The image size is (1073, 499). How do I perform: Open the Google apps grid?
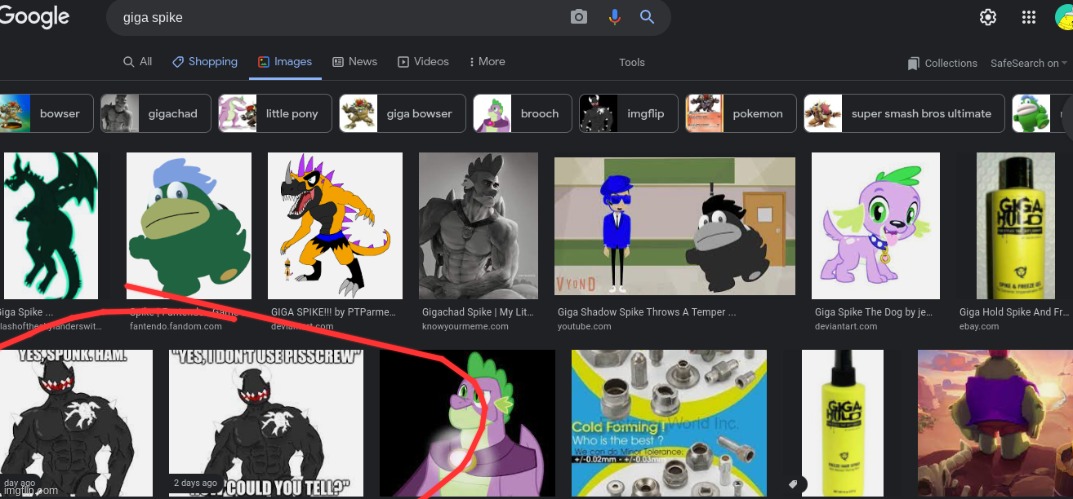click(x=1028, y=17)
